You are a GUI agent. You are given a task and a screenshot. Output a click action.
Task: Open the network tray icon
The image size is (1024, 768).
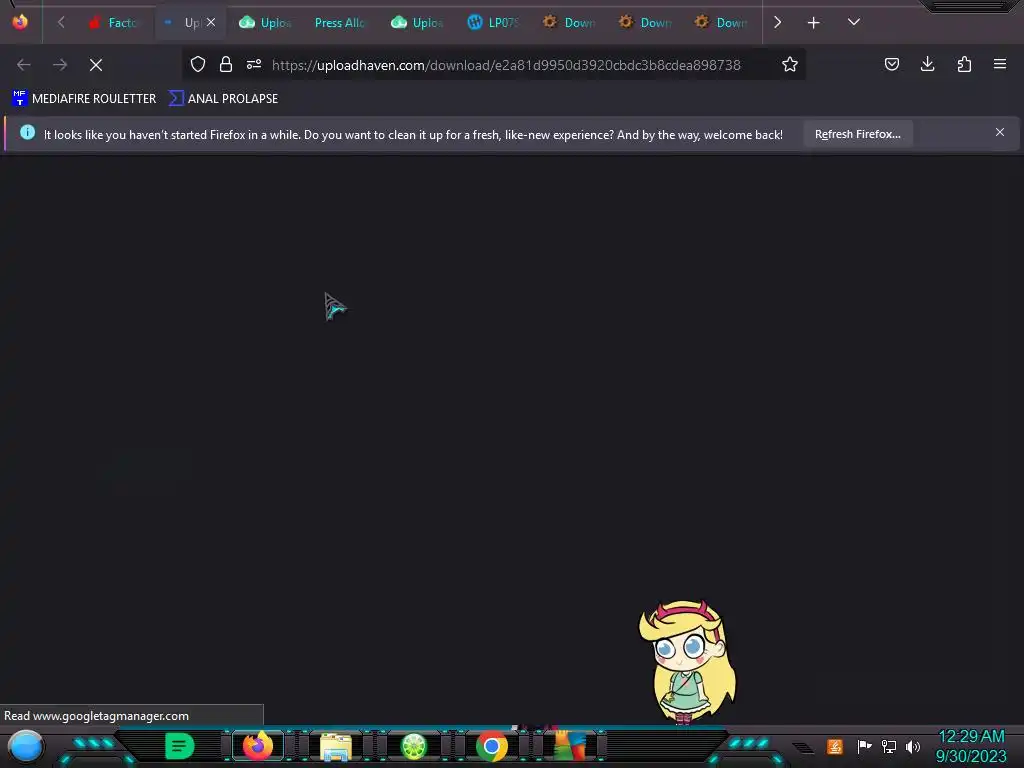(x=889, y=746)
